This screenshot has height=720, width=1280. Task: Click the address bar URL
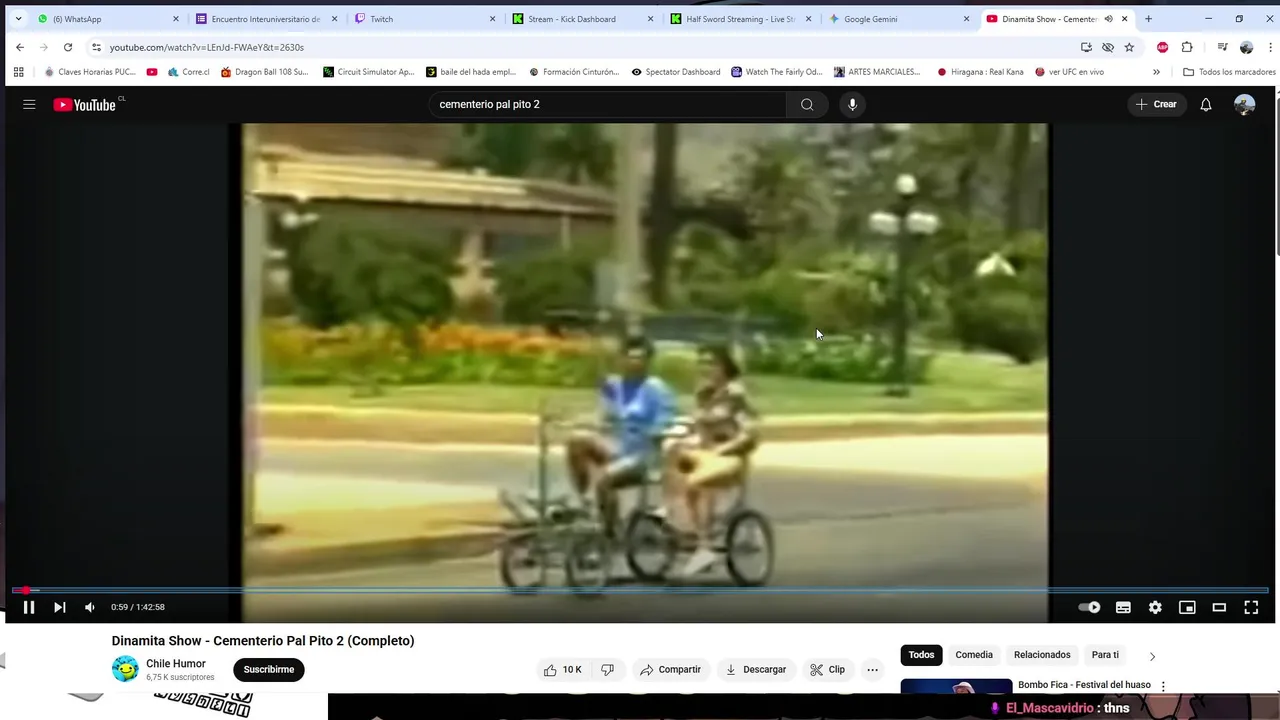coord(207,47)
